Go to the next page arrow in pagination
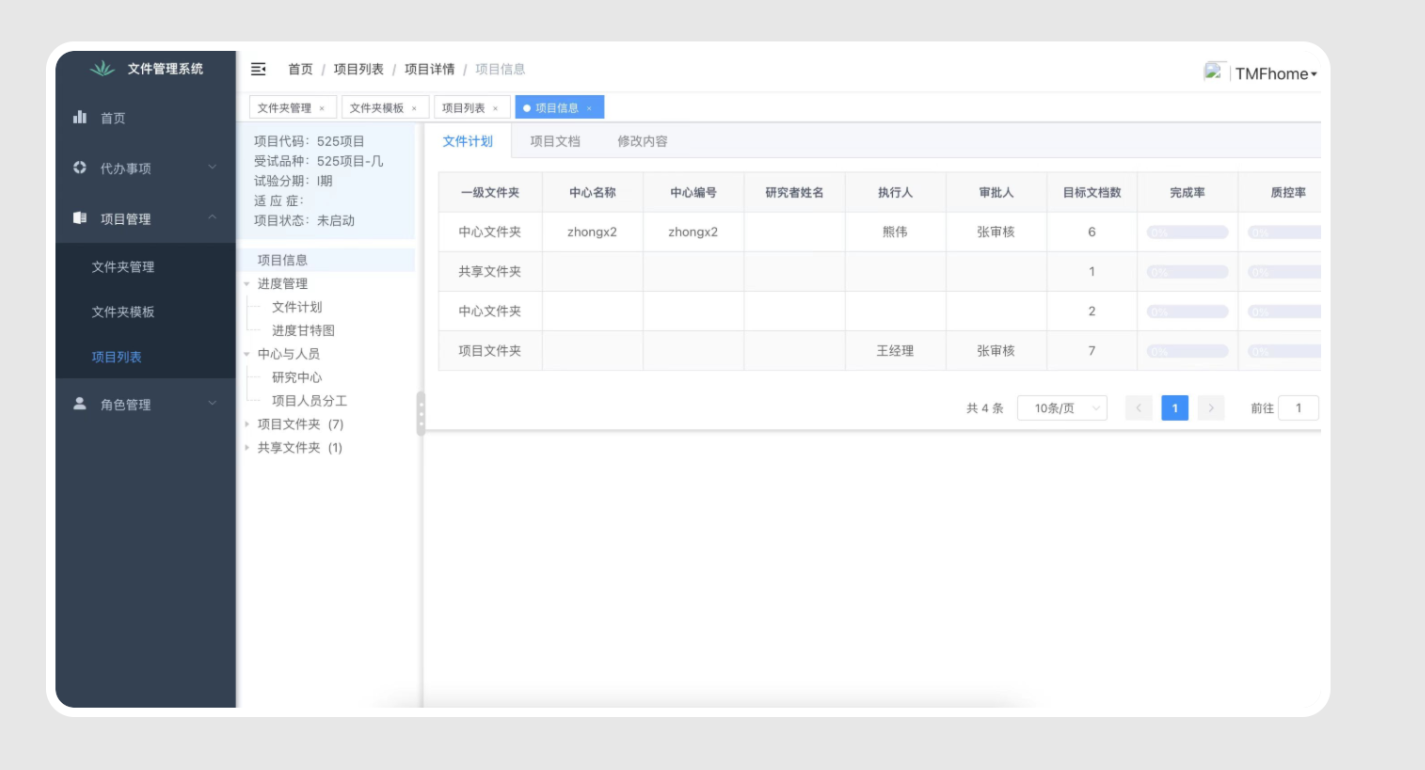This screenshot has width=1425, height=770. tap(1211, 408)
